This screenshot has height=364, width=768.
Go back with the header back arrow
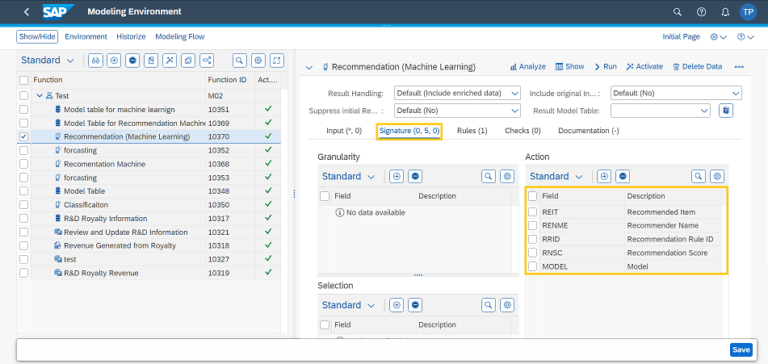coord(26,12)
